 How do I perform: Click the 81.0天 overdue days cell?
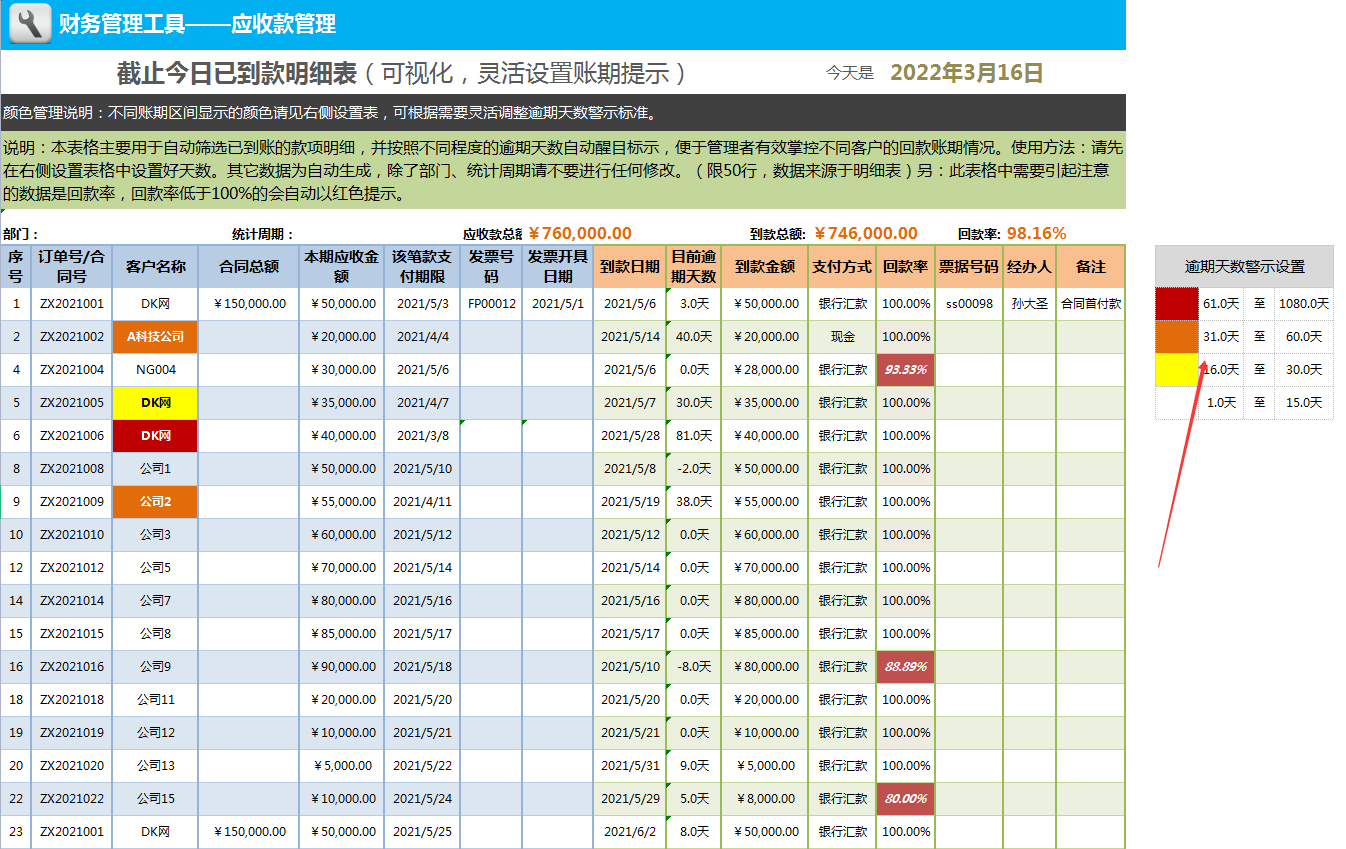(x=694, y=436)
